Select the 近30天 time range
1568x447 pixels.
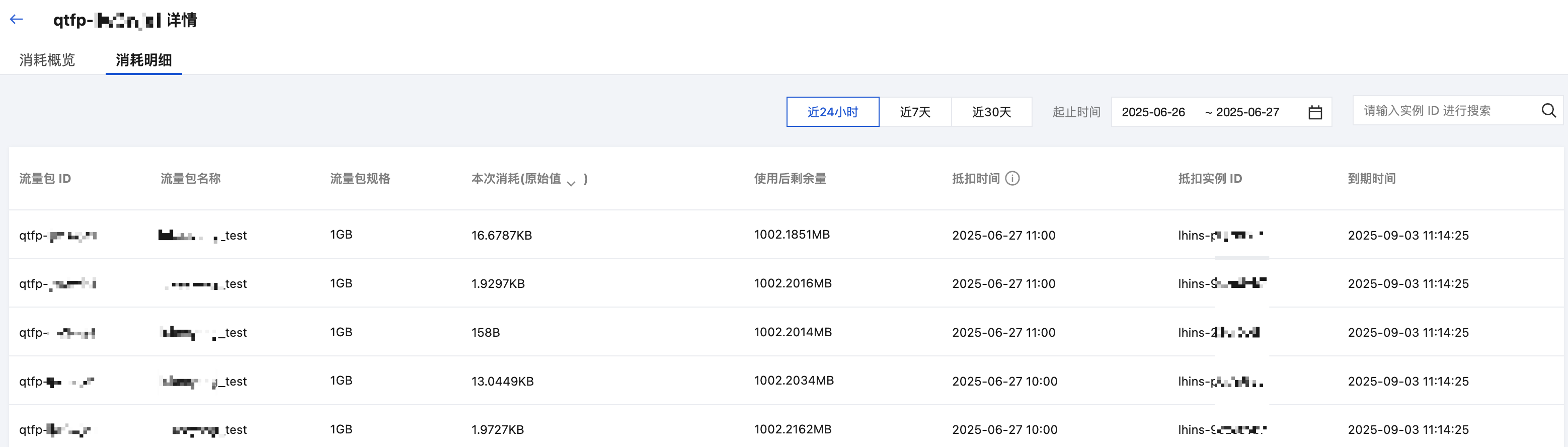point(991,112)
